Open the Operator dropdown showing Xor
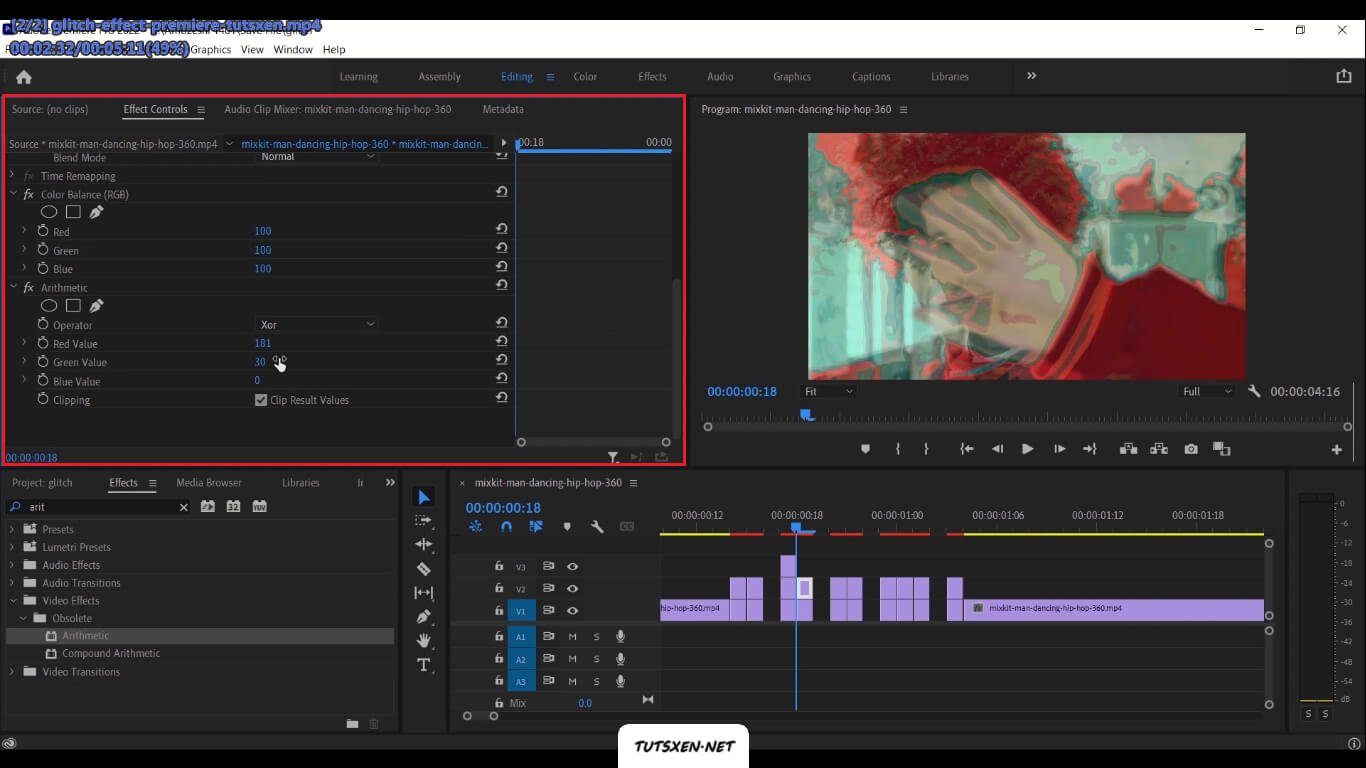This screenshot has height=768, width=1366. point(316,324)
